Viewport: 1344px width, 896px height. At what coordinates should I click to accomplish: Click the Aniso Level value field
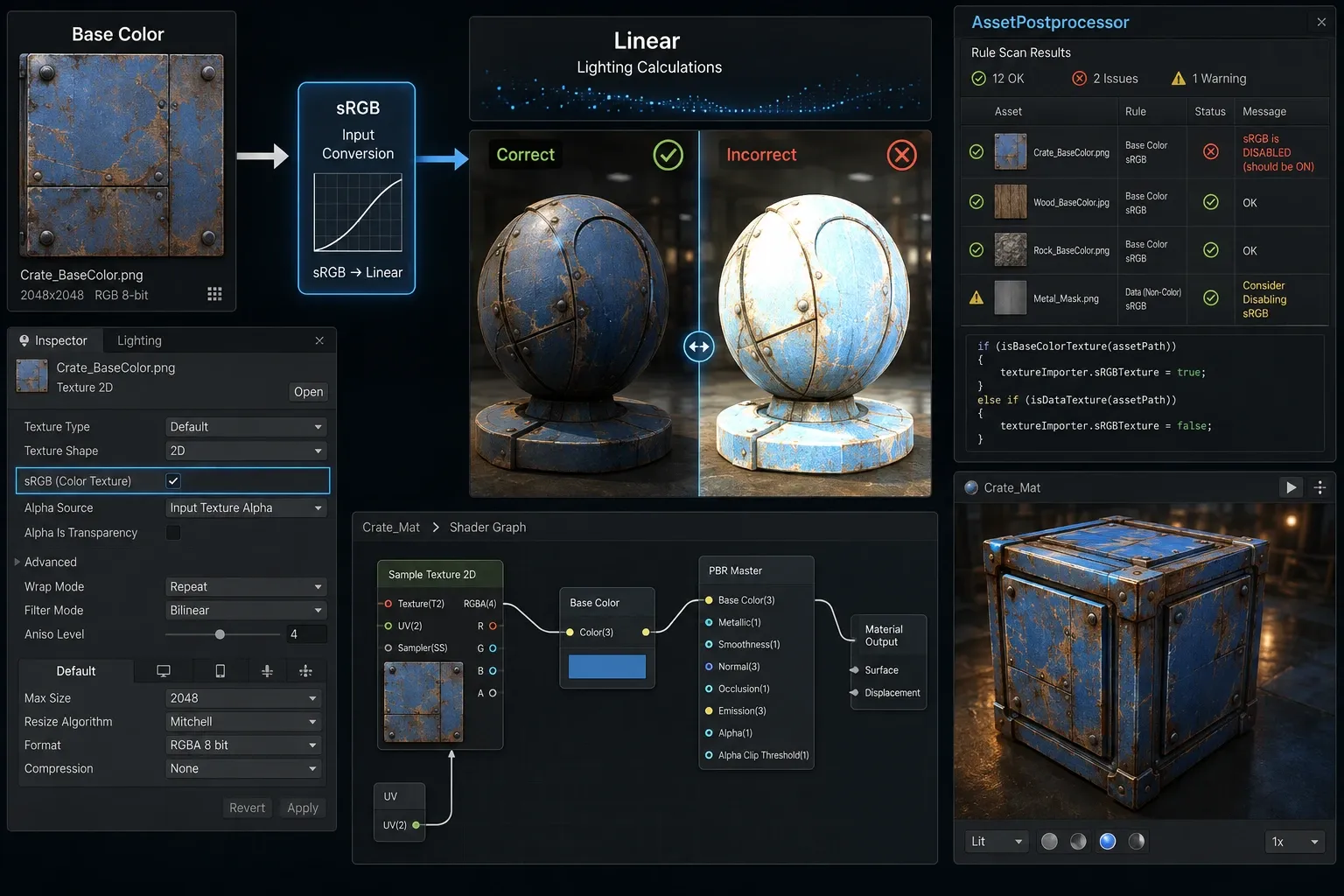(305, 633)
